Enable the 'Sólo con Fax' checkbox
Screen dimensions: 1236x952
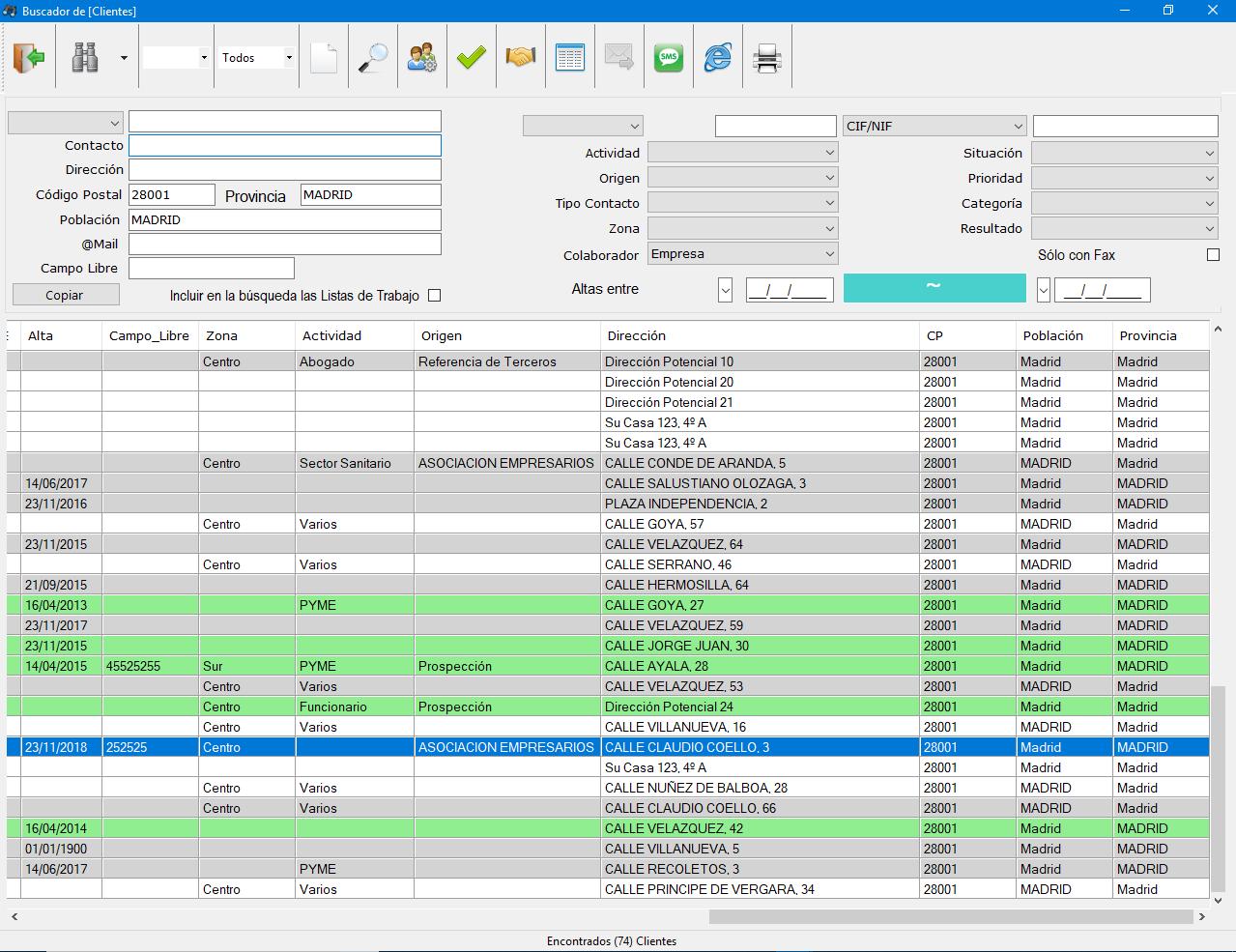[1213, 255]
